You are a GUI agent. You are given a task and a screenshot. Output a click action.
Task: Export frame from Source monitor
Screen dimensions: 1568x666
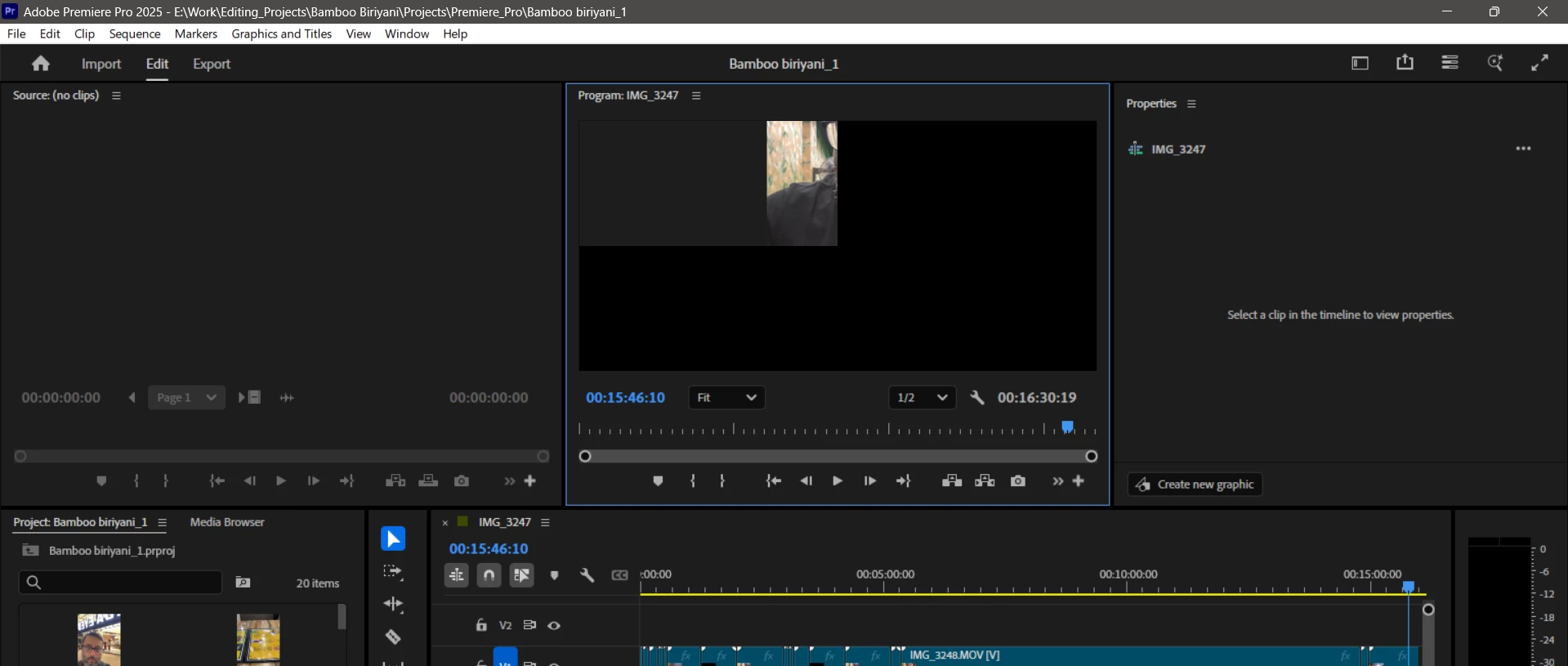point(462,481)
